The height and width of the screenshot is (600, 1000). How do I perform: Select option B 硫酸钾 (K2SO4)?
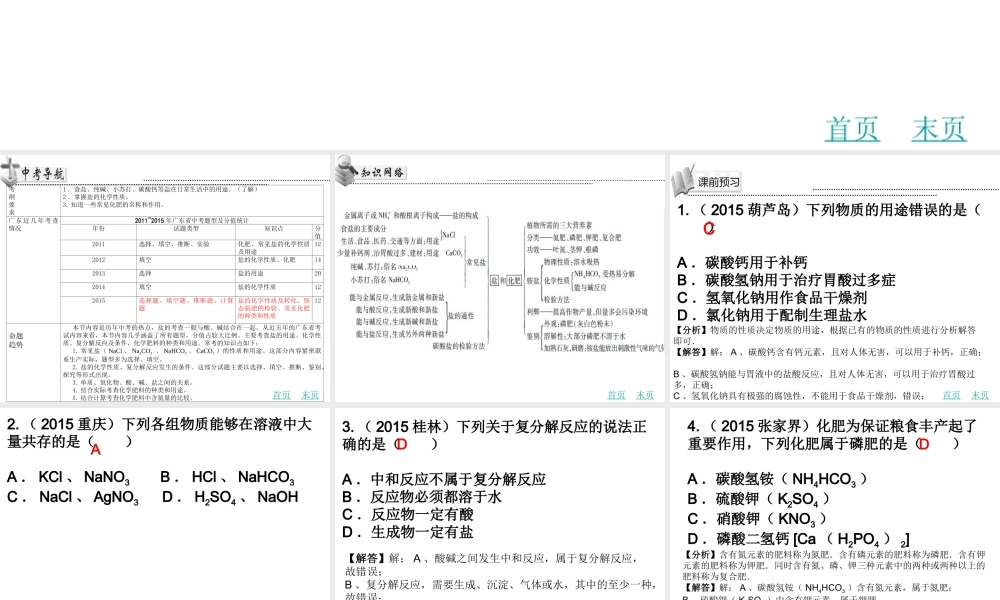tap(758, 499)
